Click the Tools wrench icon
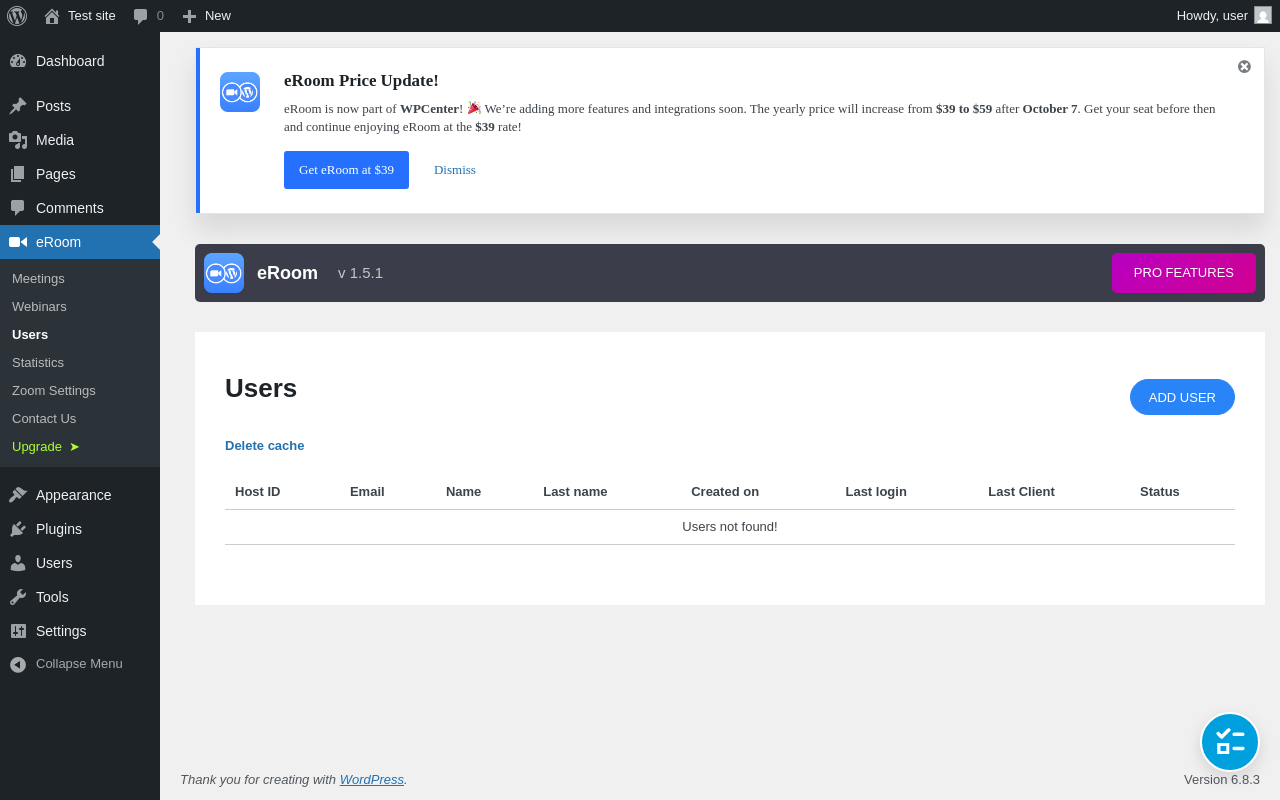Screen dimensions: 1280x800 pyautogui.click(x=18, y=597)
